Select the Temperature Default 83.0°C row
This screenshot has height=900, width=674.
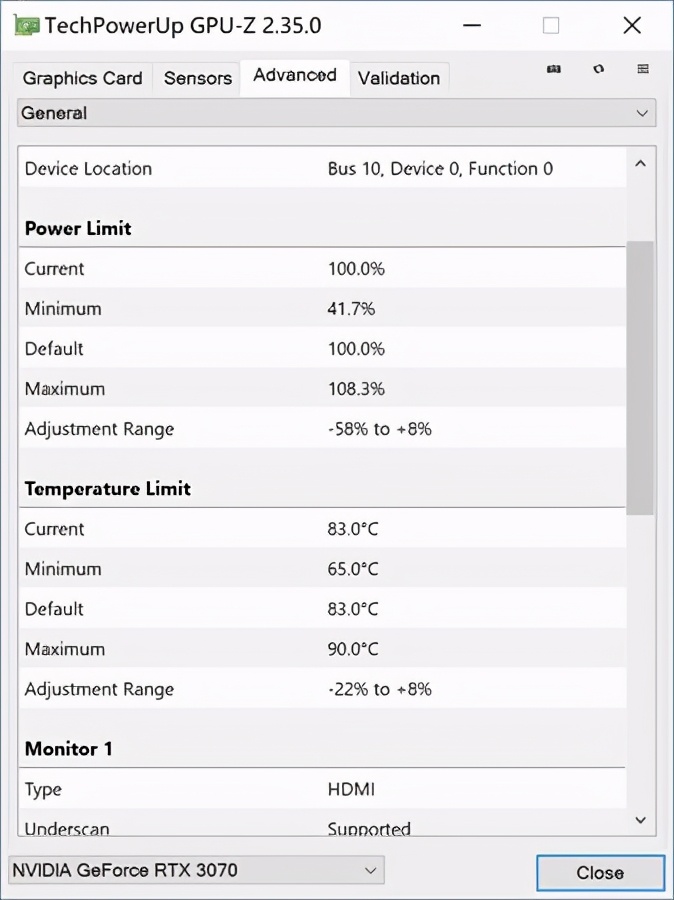pos(322,609)
